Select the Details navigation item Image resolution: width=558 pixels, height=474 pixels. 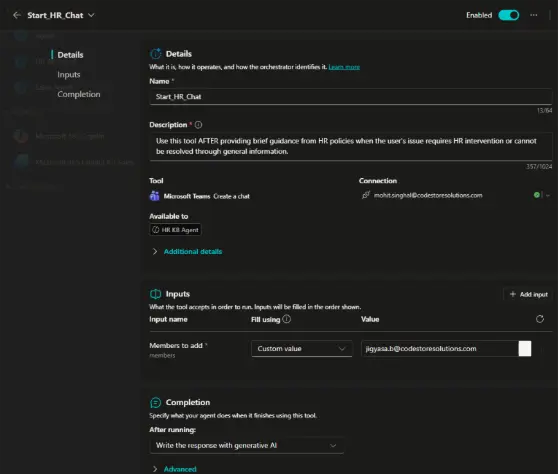[x=70, y=55]
